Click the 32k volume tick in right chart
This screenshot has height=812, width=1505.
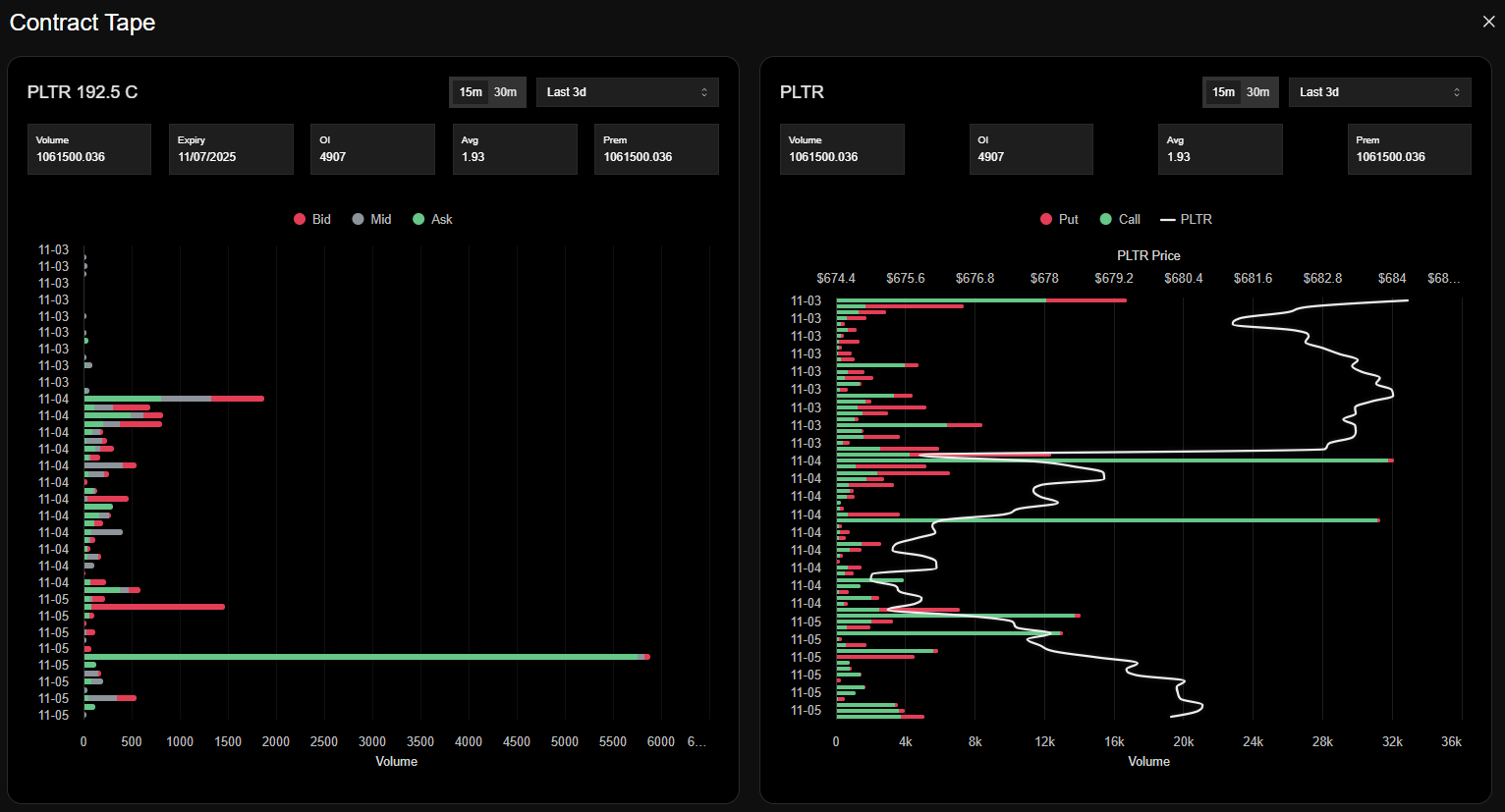pos(1392,741)
